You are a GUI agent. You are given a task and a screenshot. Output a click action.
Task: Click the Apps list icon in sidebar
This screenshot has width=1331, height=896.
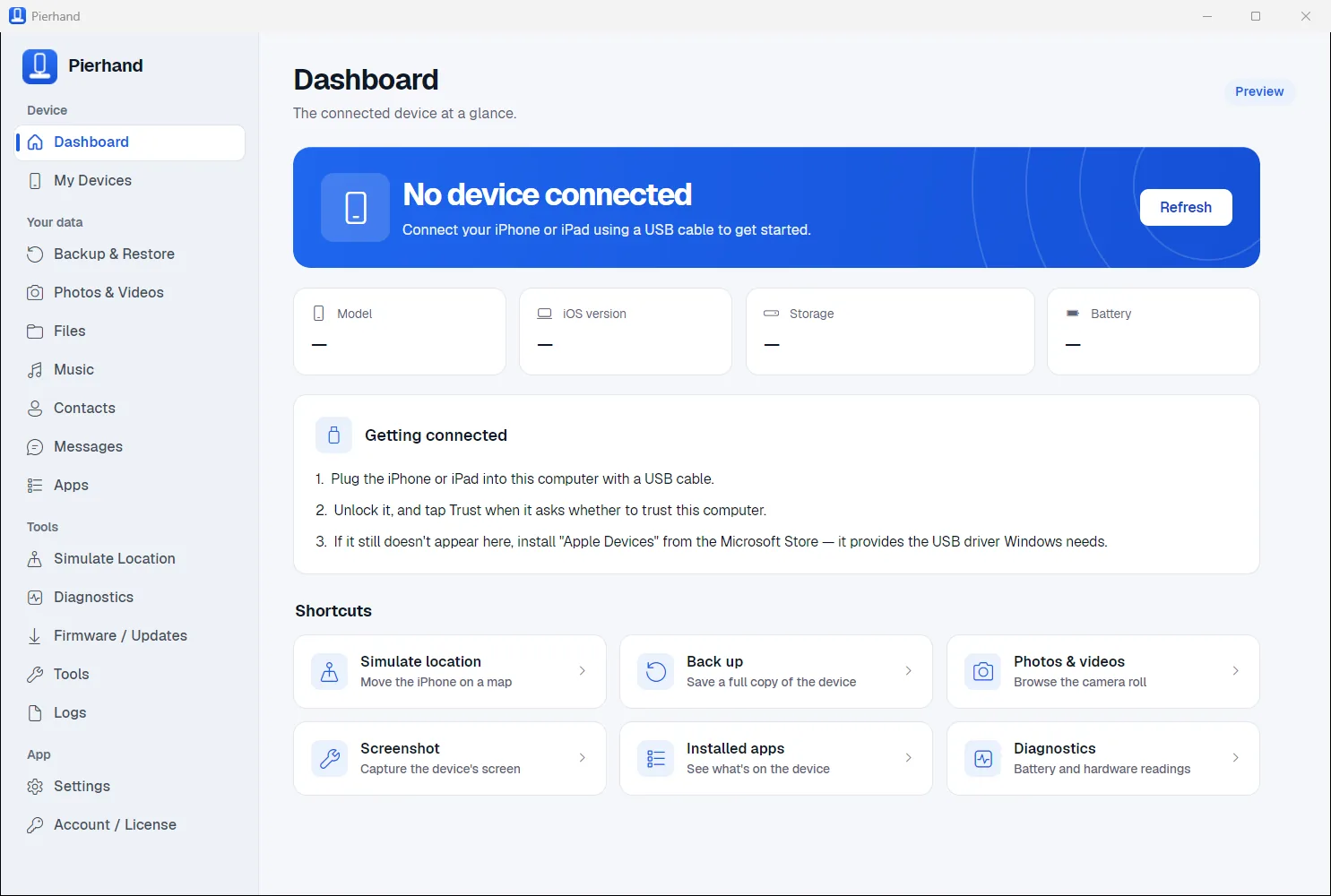click(35, 486)
